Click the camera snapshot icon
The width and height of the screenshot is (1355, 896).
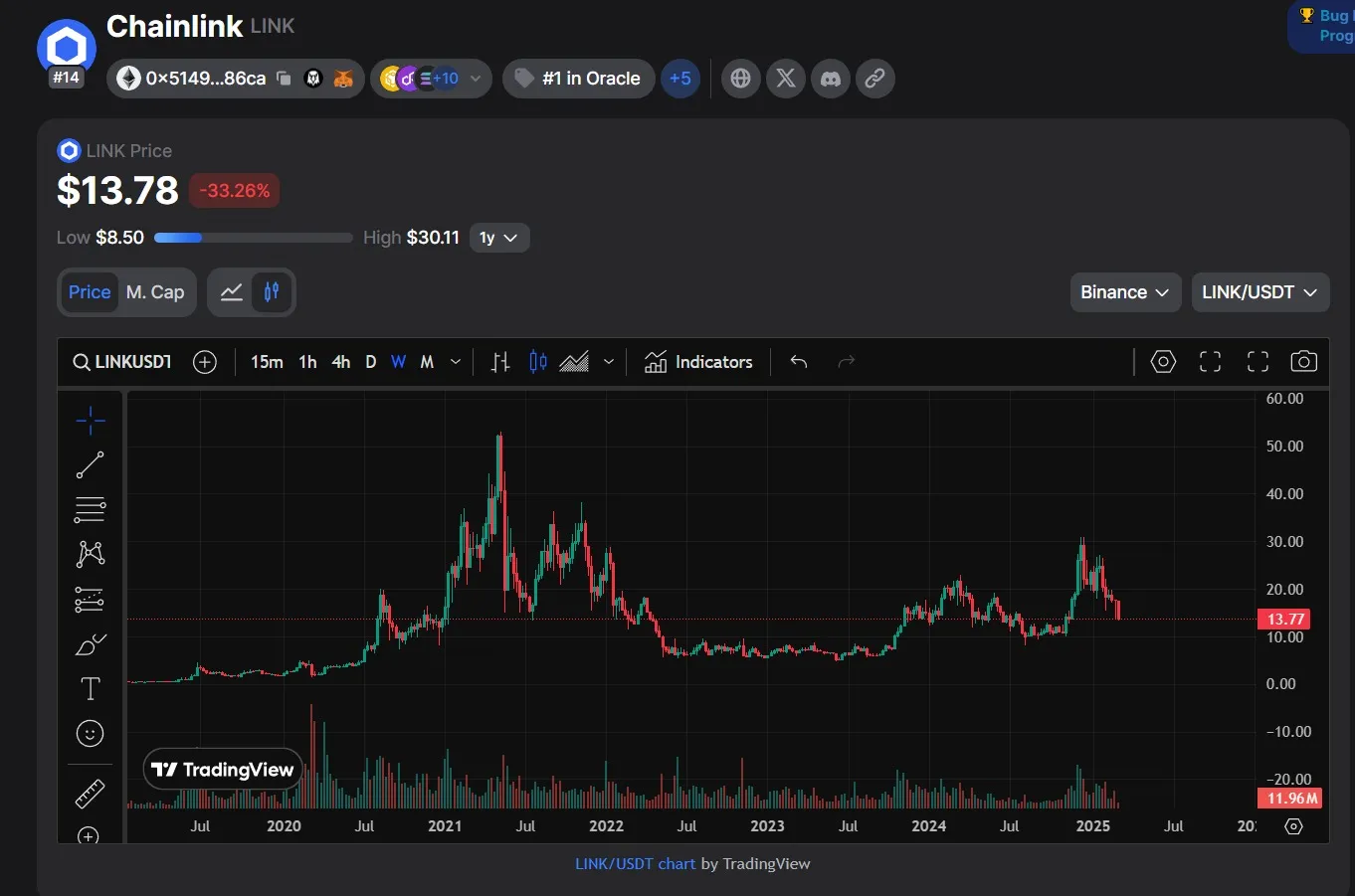1303,362
